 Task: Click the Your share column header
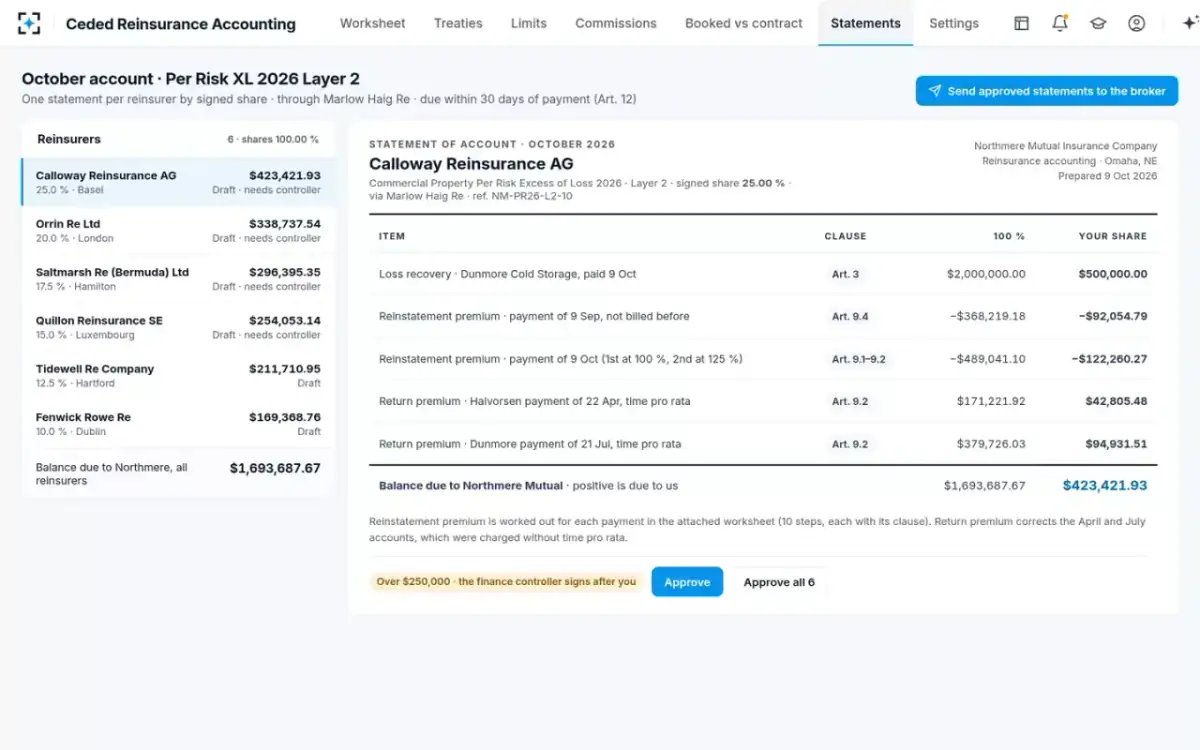1113,236
